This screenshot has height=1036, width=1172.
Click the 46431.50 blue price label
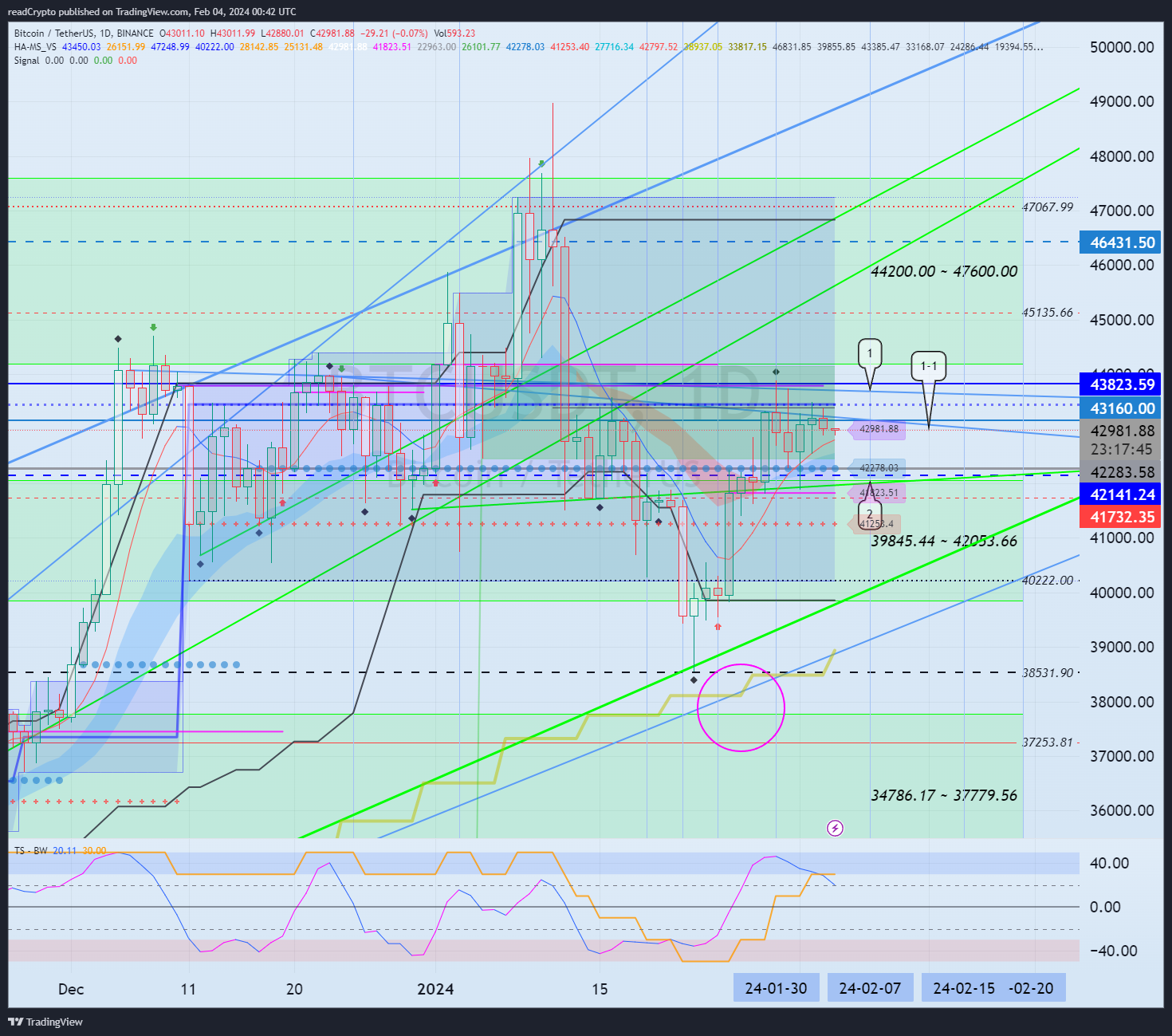coord(1122,242)
